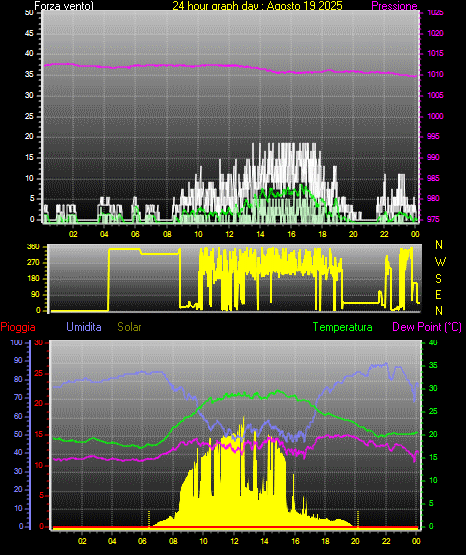This screenshot has height=555, width=466.
Task: Click the 1010 value on pressure axis
Action: coord(435,74)
